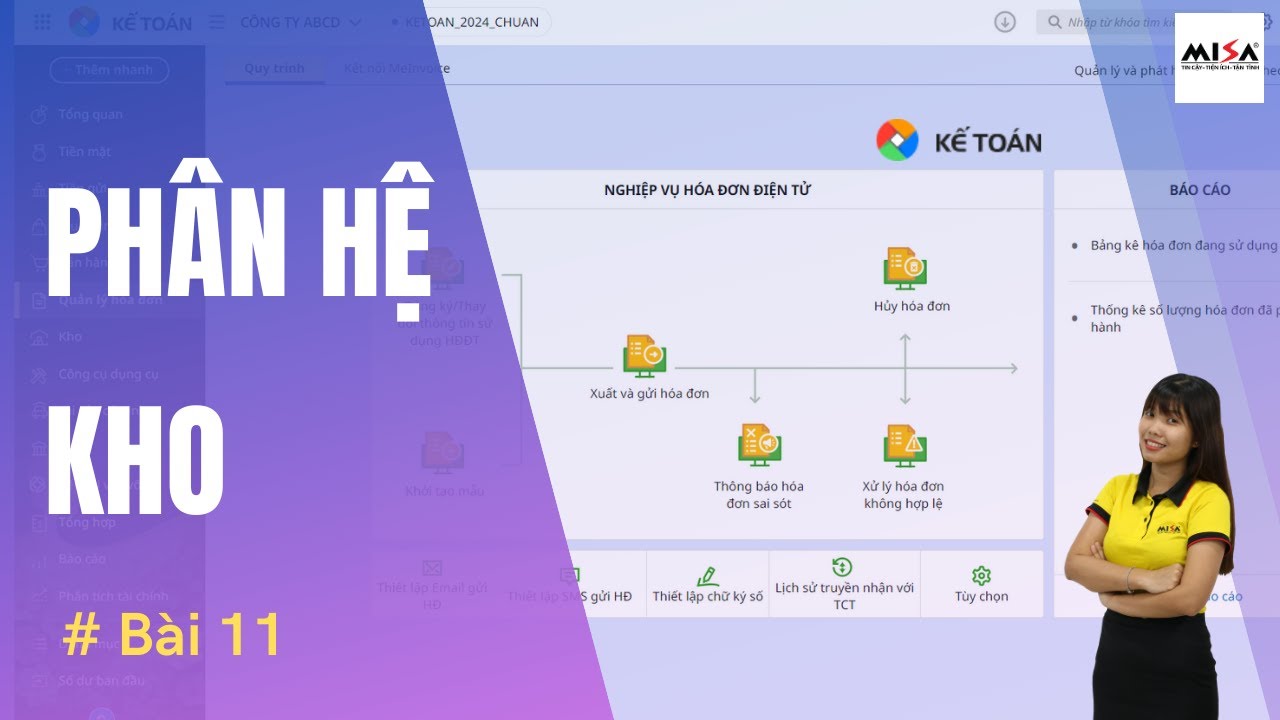Switch to the Kết nối MeInvoice tab

pyautogui.click(x=396, y=69)
